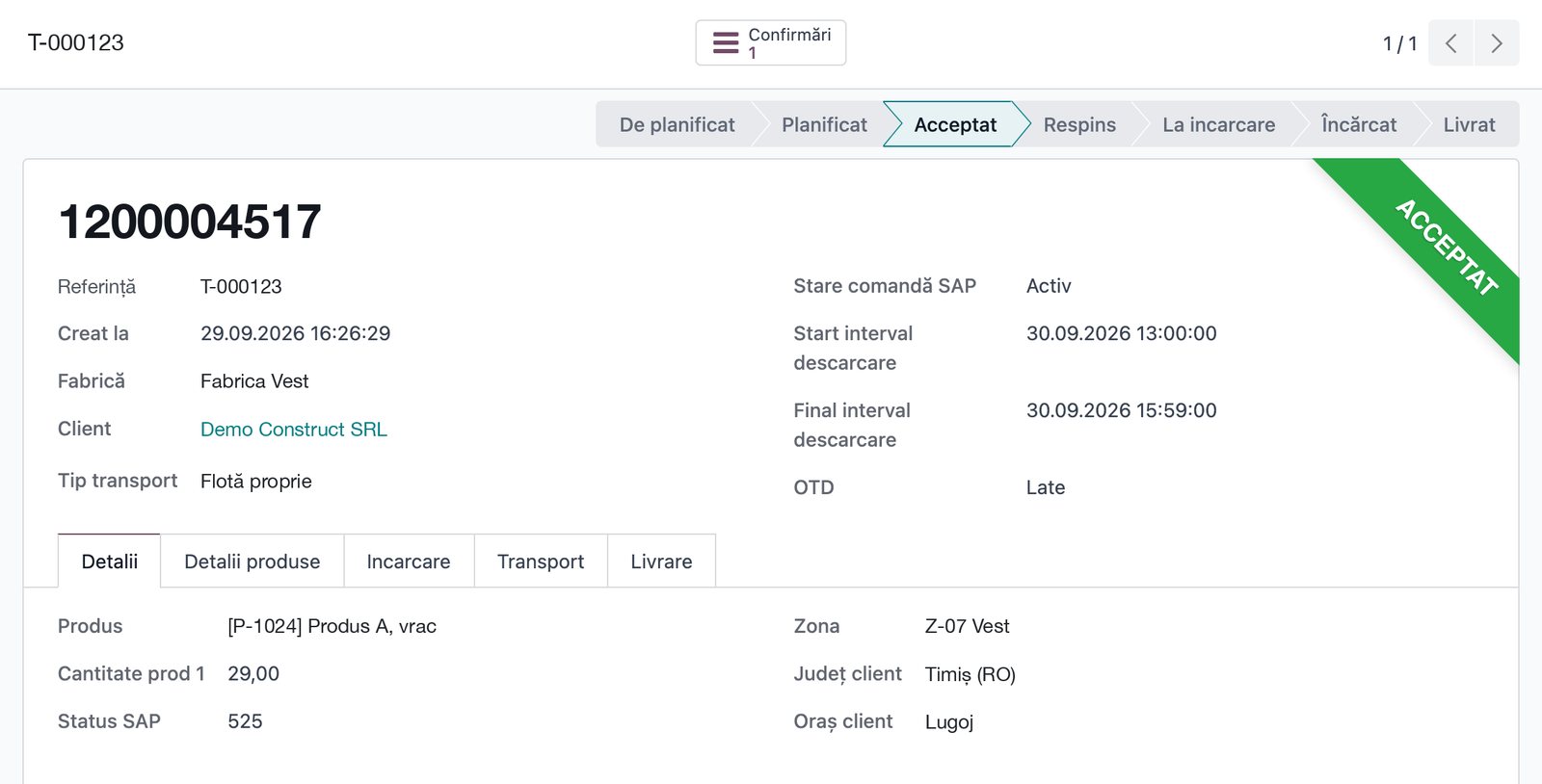This screenshot has height=784, width=1542.
Task: Switch to Detalii produse tab
Action: (253, 562)
